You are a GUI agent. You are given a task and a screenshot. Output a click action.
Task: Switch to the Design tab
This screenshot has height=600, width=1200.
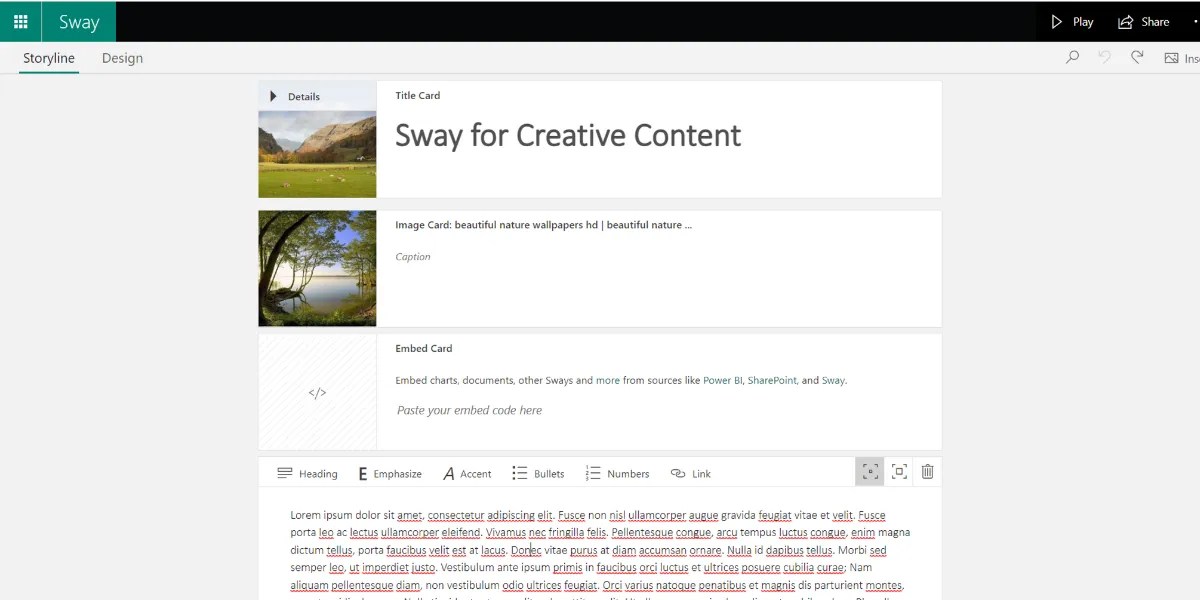[122, 58]
